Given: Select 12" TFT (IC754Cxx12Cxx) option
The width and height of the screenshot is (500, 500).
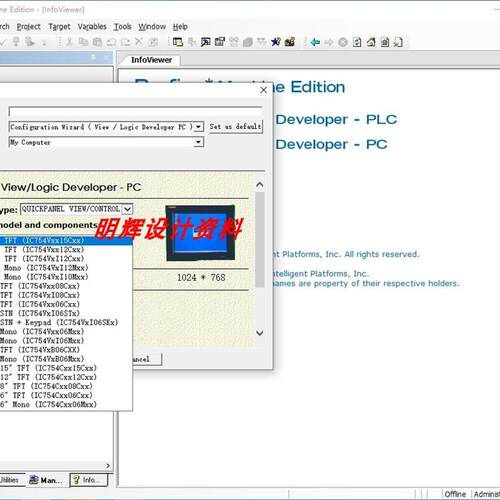Looking at the screenshot, I should pos(66,377).
